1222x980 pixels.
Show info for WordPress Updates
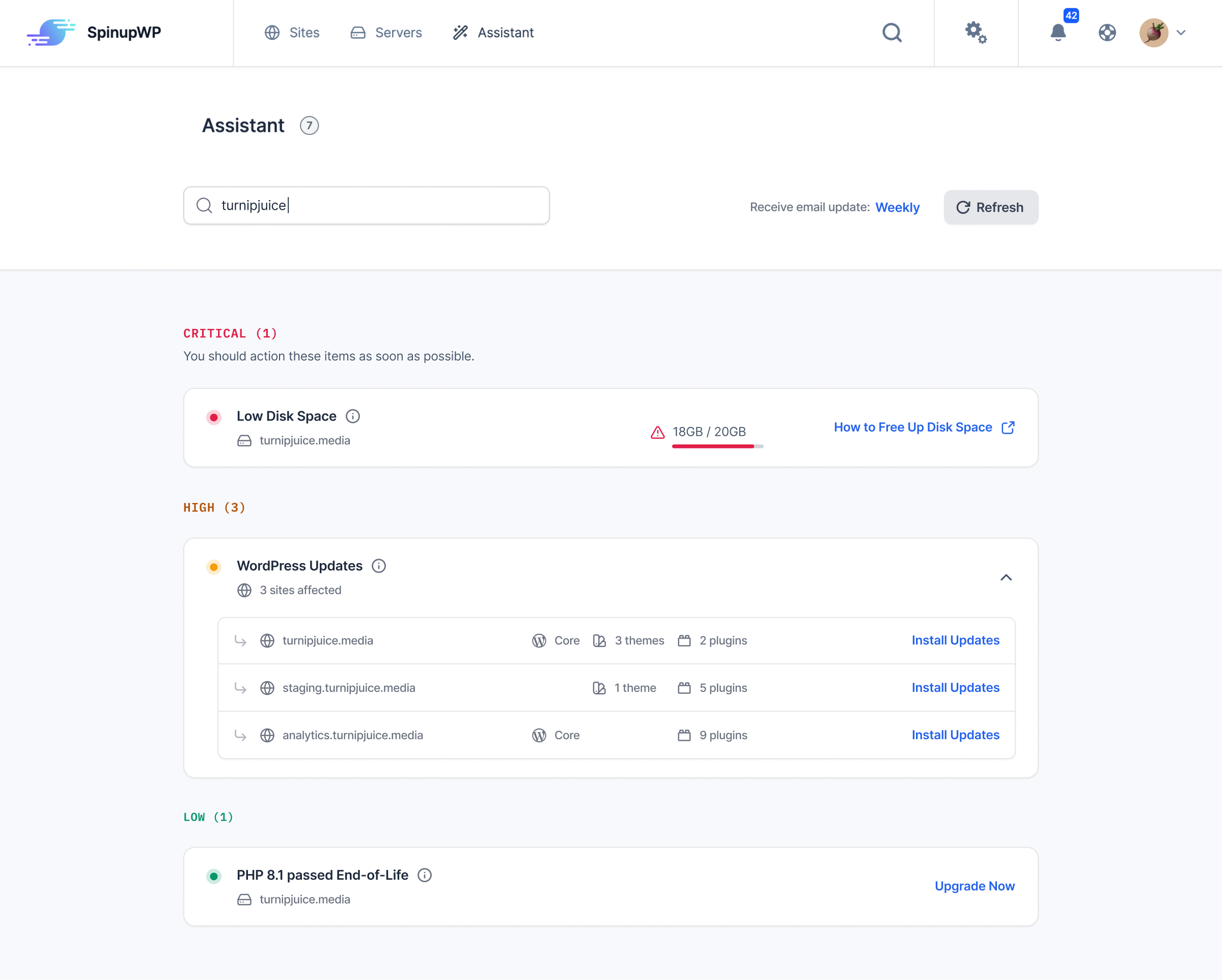[x=379, y=566]
